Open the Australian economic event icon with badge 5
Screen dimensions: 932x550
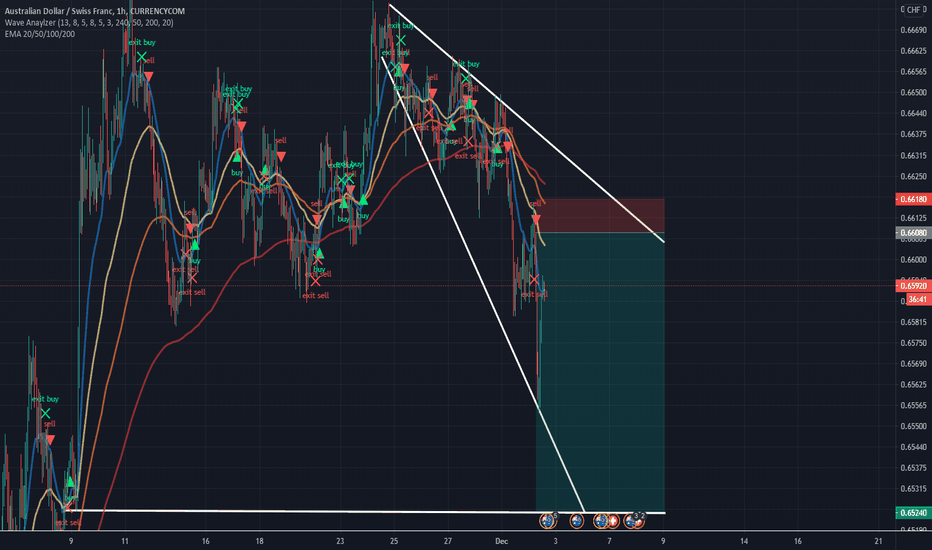547,521
